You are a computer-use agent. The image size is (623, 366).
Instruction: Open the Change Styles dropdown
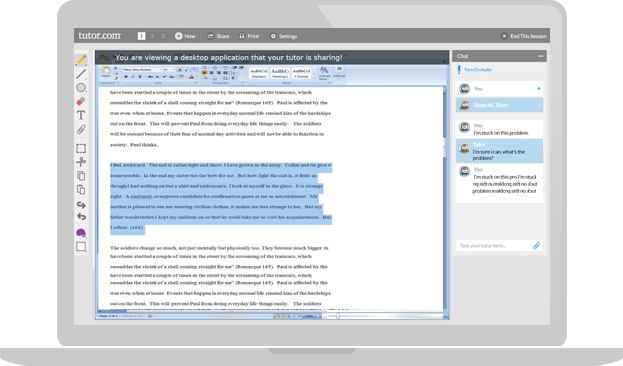click(324, 73)
